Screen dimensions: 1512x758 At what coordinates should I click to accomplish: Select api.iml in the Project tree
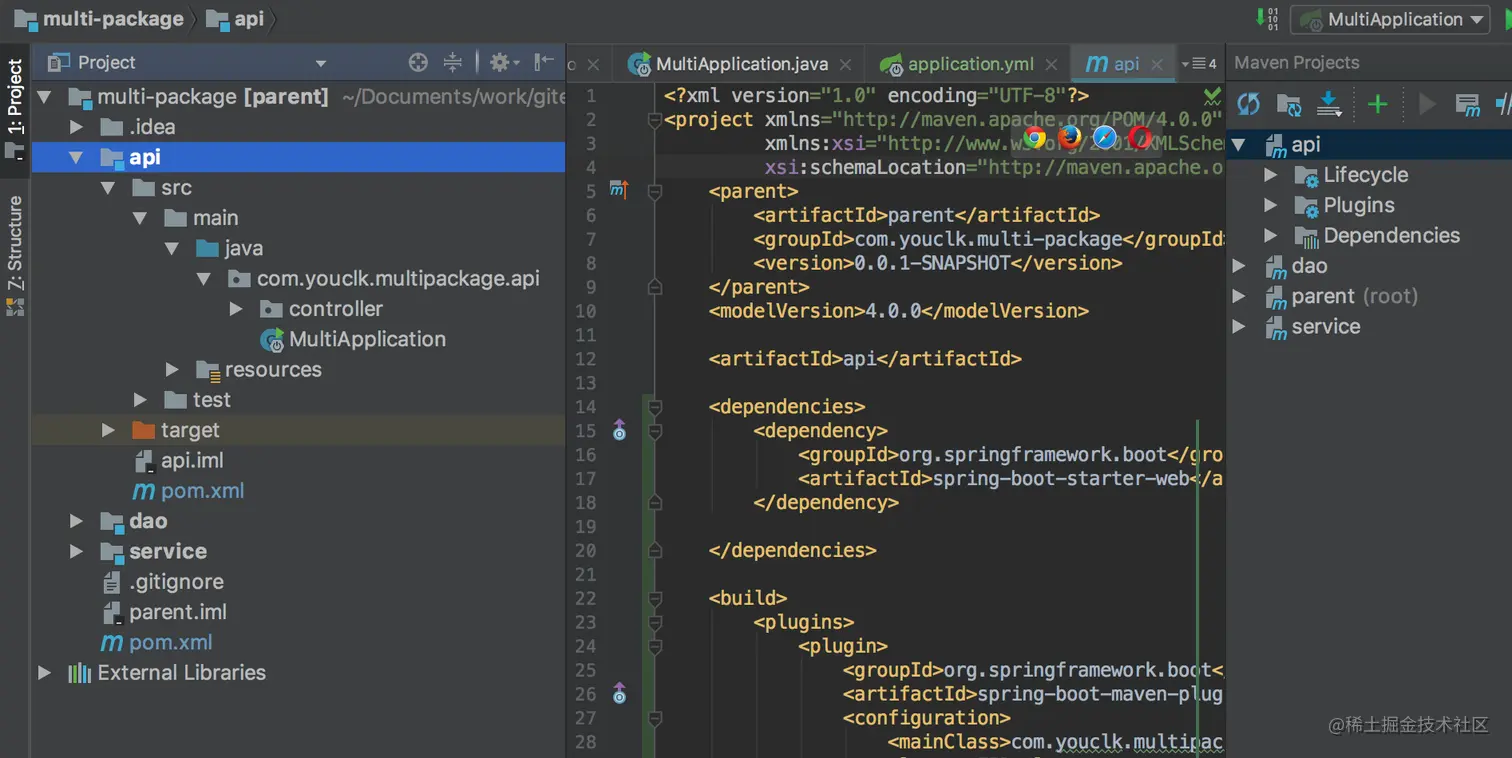179,461
